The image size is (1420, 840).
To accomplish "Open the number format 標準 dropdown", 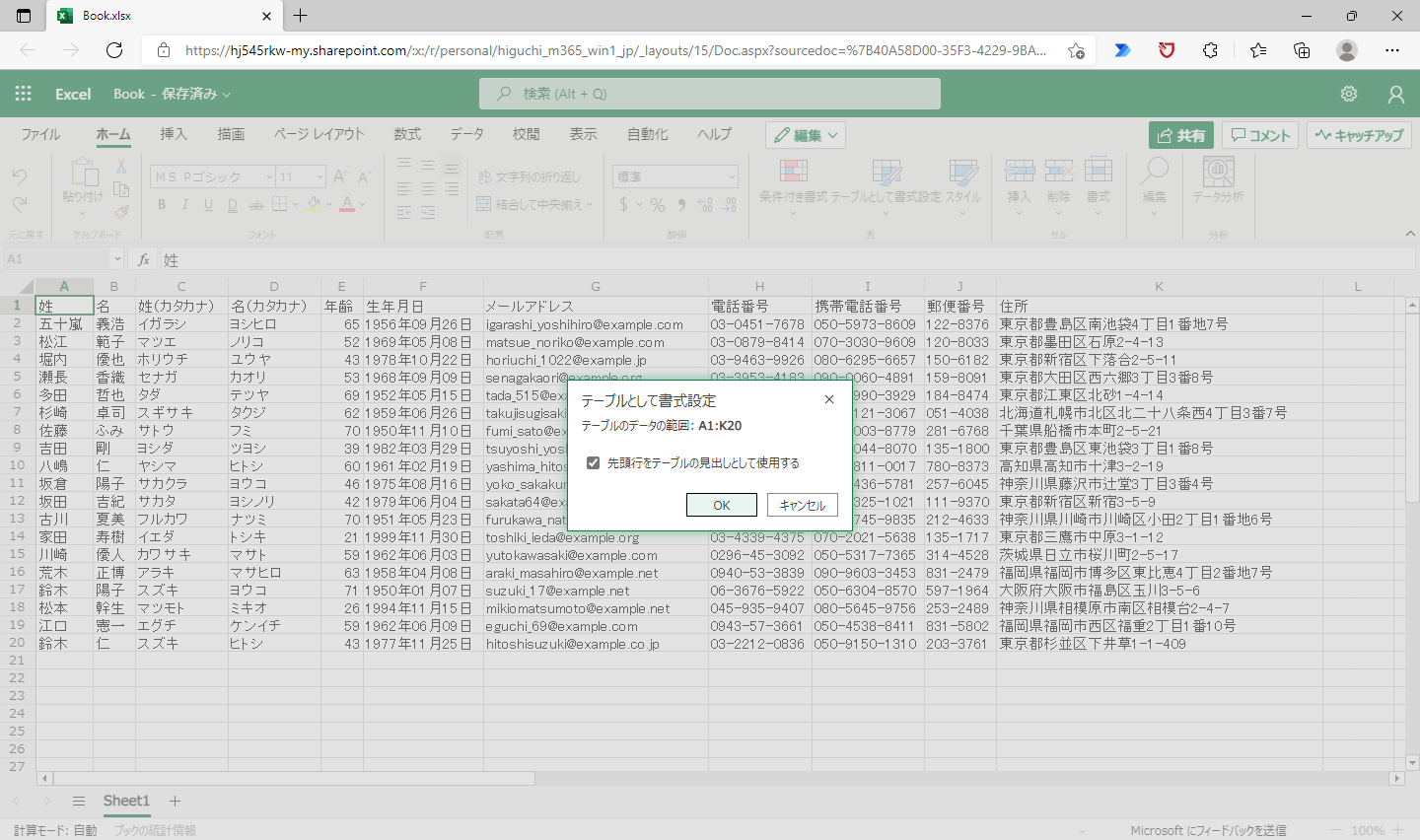I will (x=732, y=176).
